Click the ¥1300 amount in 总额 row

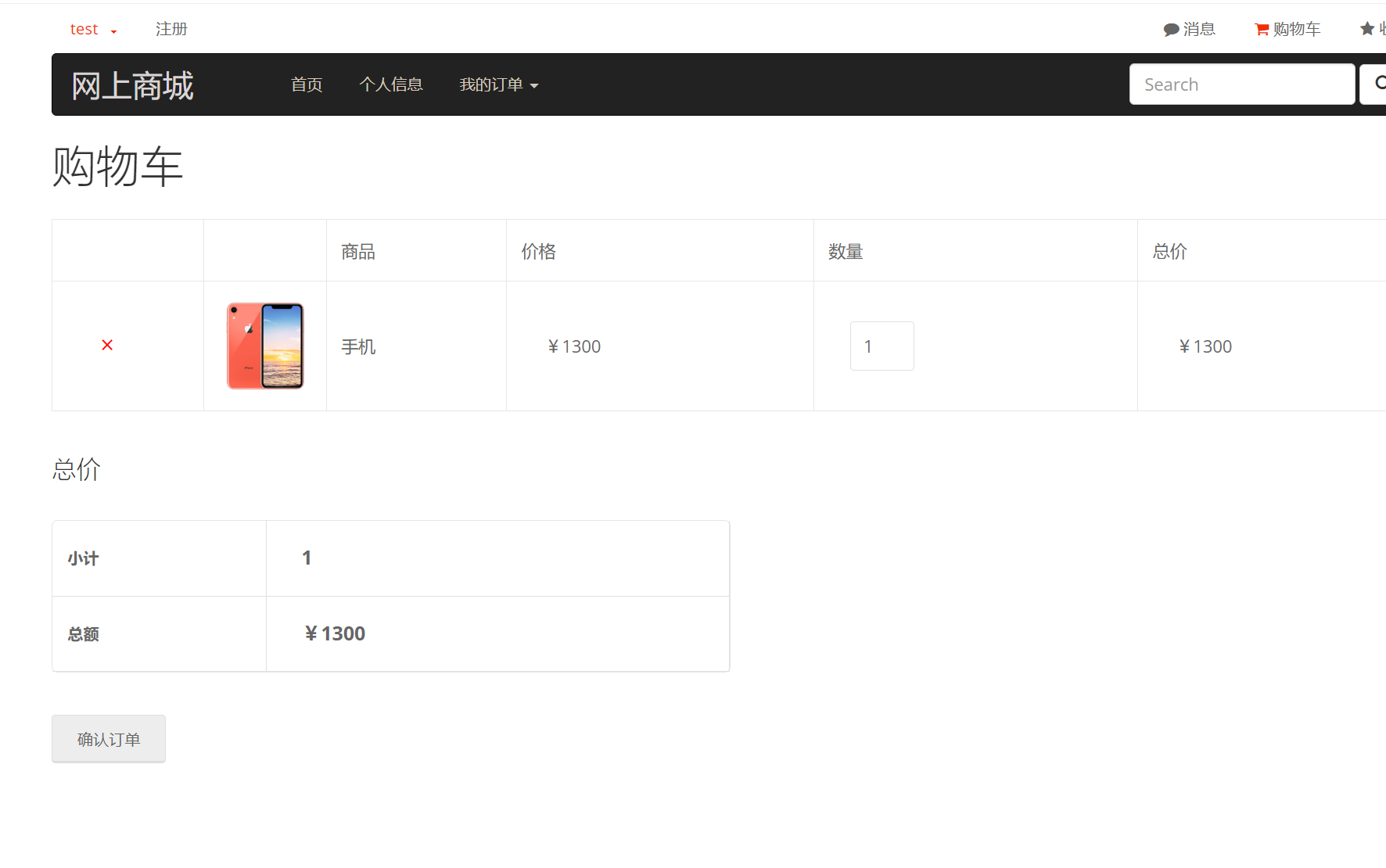click(x=335, y=633)
